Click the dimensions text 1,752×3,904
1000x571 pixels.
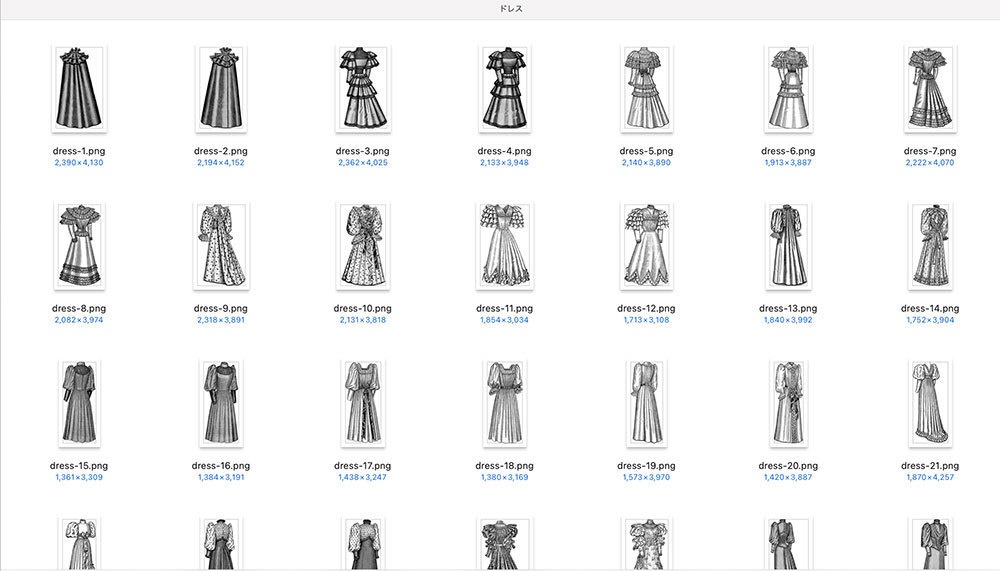[930, 320]
